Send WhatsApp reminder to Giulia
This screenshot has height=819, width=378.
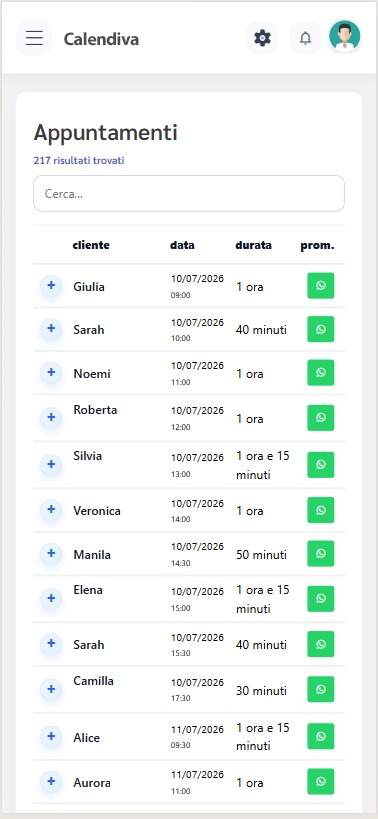pos(321,286)
